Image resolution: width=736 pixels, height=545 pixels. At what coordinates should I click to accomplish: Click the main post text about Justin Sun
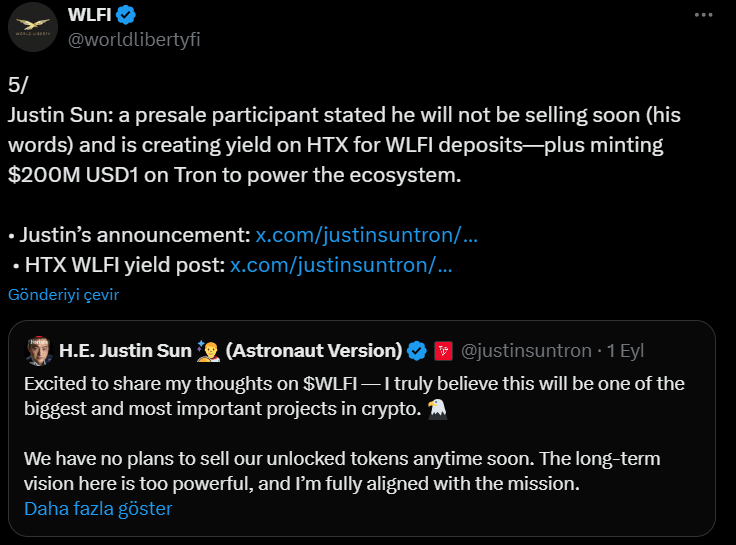tap(335, 146)
